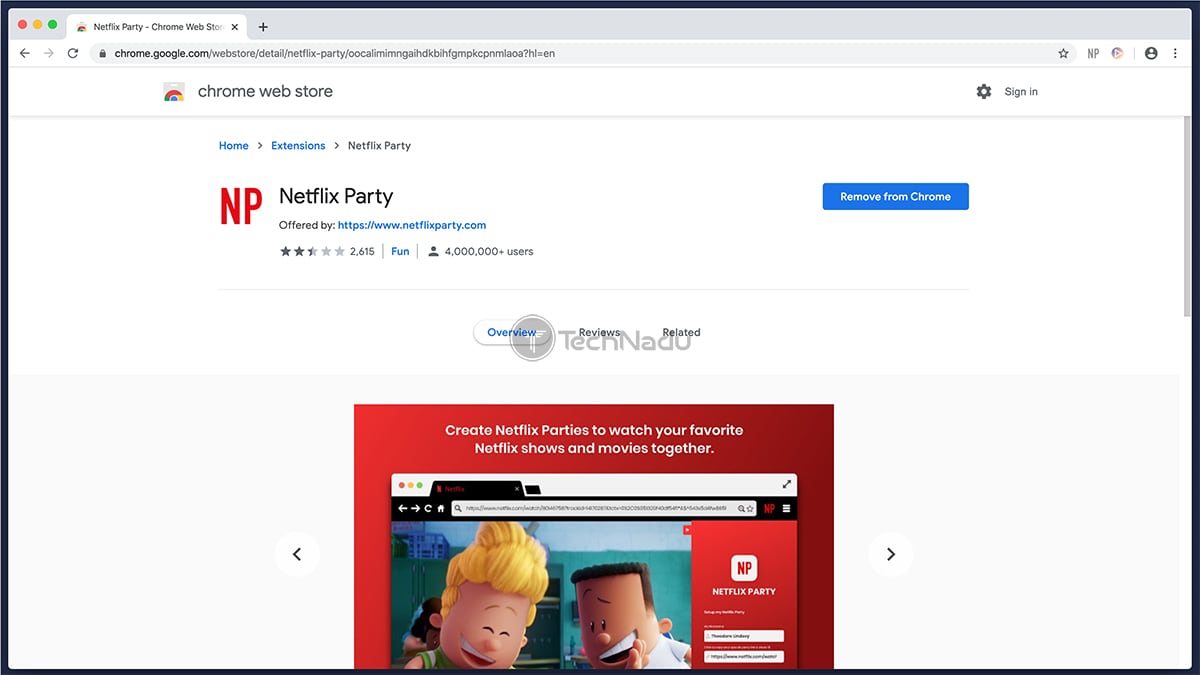Select the Overview tab
This screenshot has height=675, width=1200.
click(512, 332)
